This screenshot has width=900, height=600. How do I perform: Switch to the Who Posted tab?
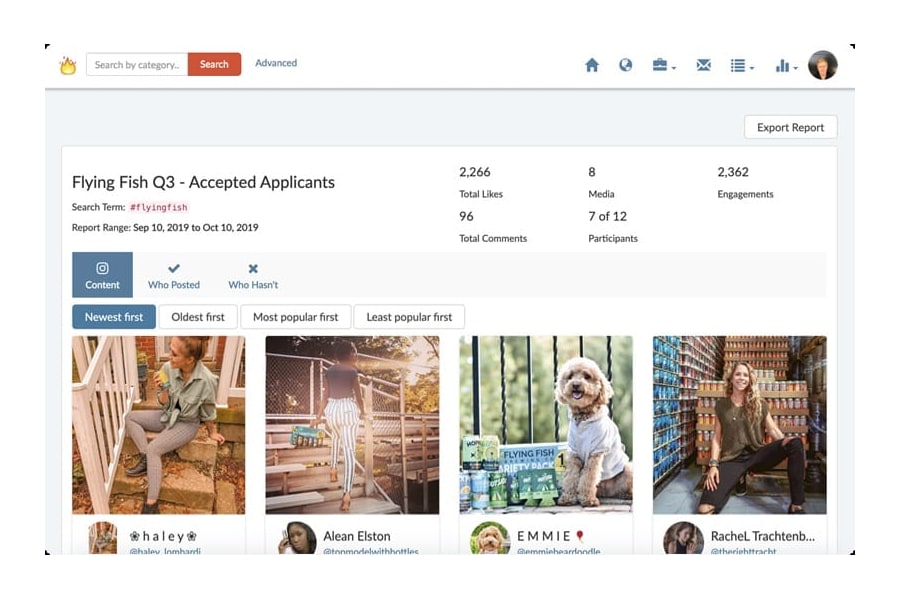point(174,275)
